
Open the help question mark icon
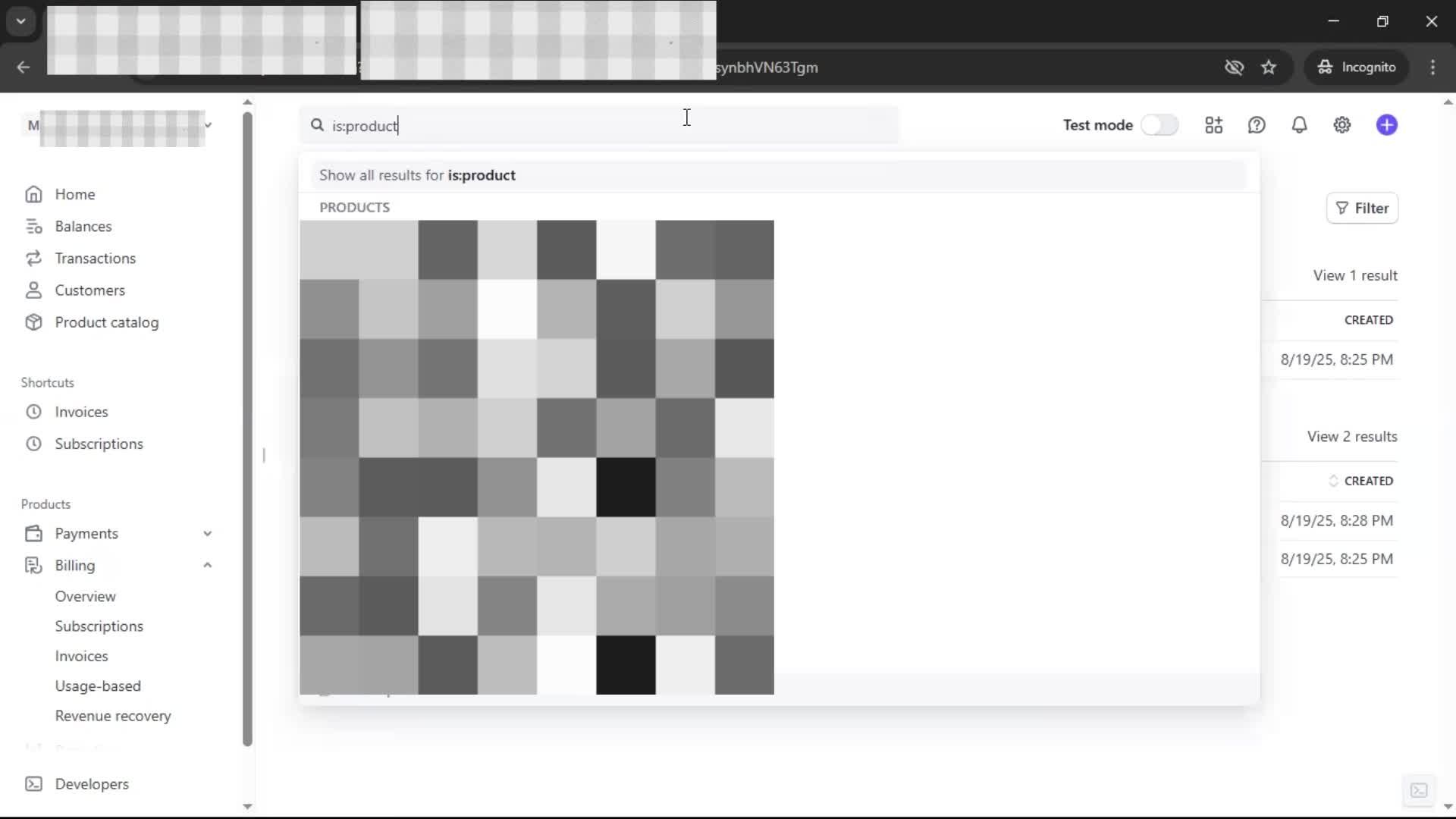pyautogui.click(x=1257, y=125)
